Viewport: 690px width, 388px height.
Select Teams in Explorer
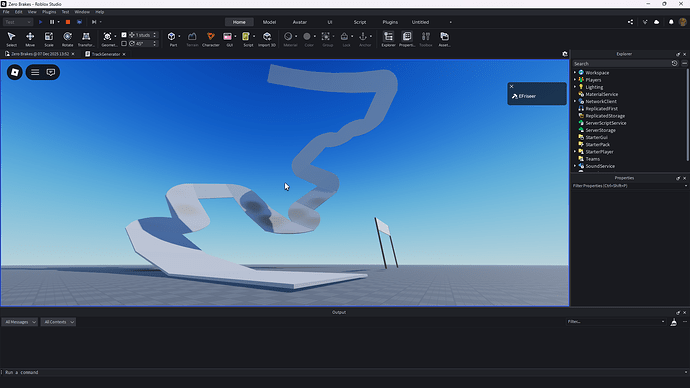(592, 159)
